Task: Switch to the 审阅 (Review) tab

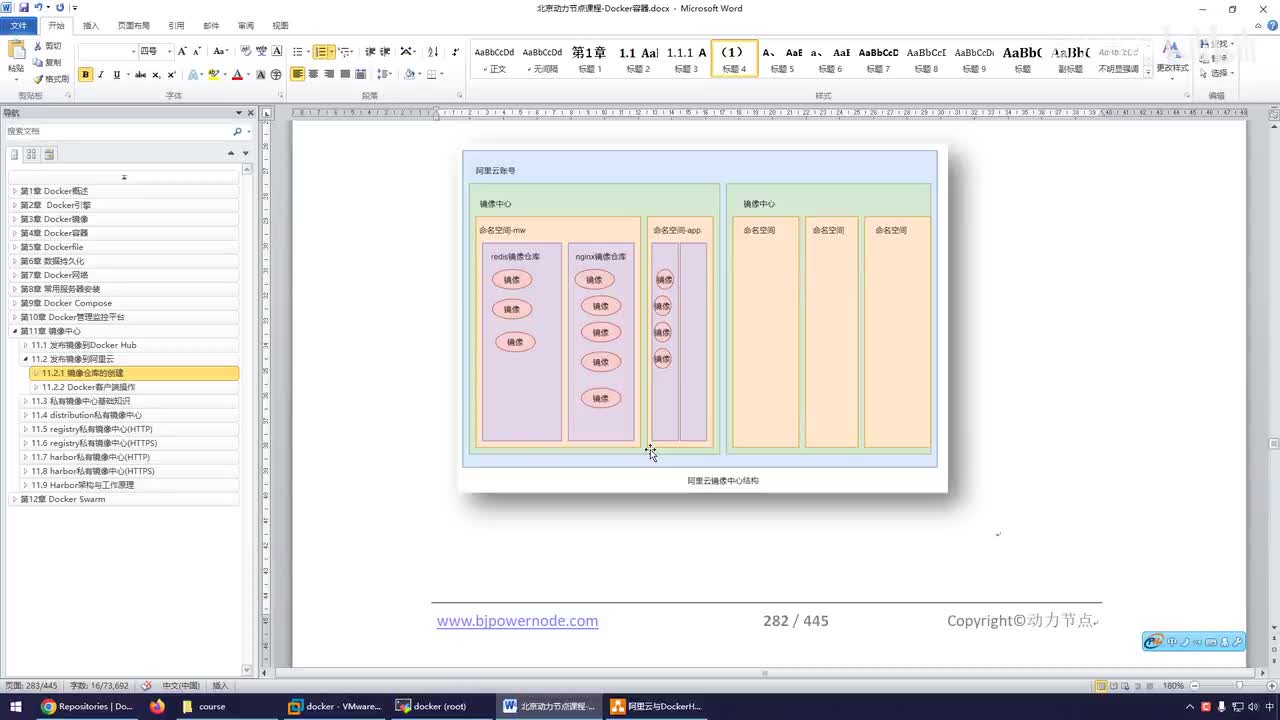Action: pyautogui.click(x=245, y=25)
